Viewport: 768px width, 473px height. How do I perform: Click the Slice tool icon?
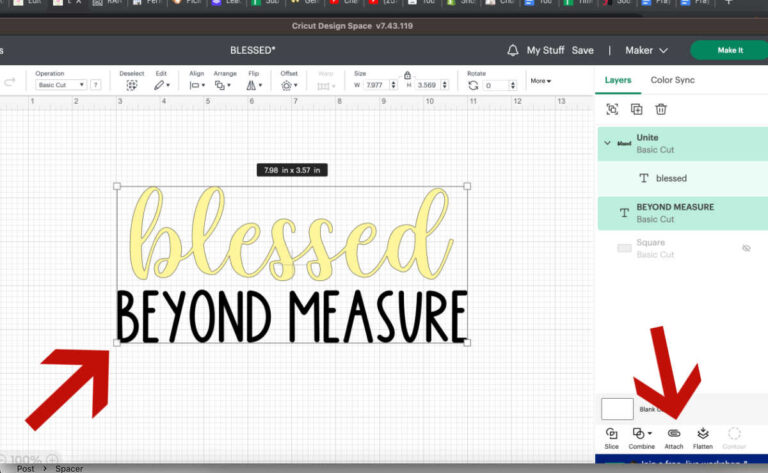tap(612, 434)
